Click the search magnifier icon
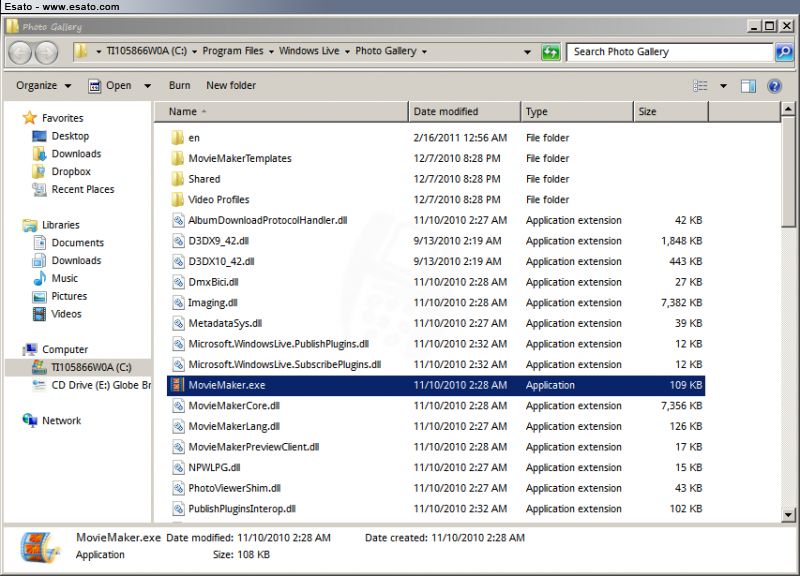Image resolution: width=800 pixels, height=576 pixels. pos(784,52)
